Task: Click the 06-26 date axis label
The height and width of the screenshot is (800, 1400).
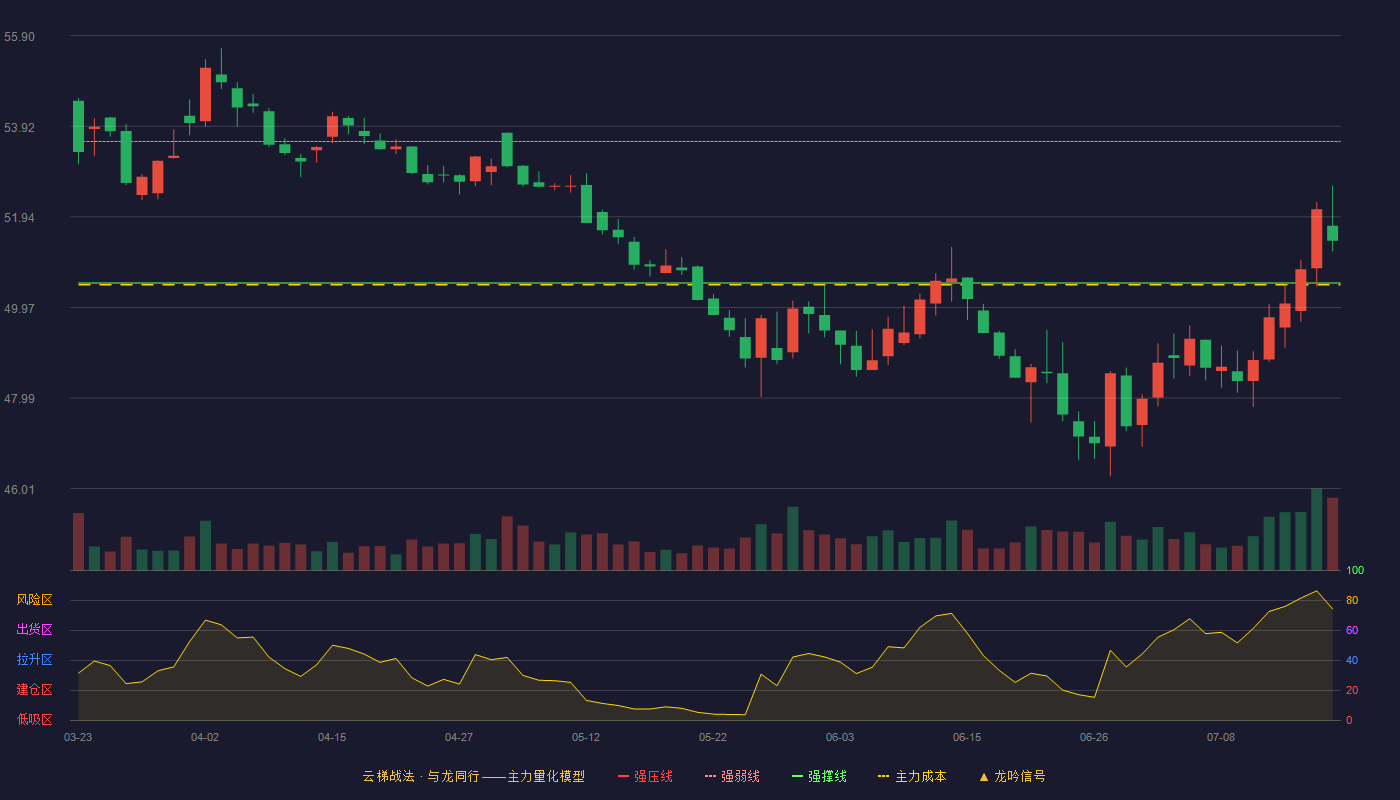Action: pyautogui.click(x=1094, y=737)
